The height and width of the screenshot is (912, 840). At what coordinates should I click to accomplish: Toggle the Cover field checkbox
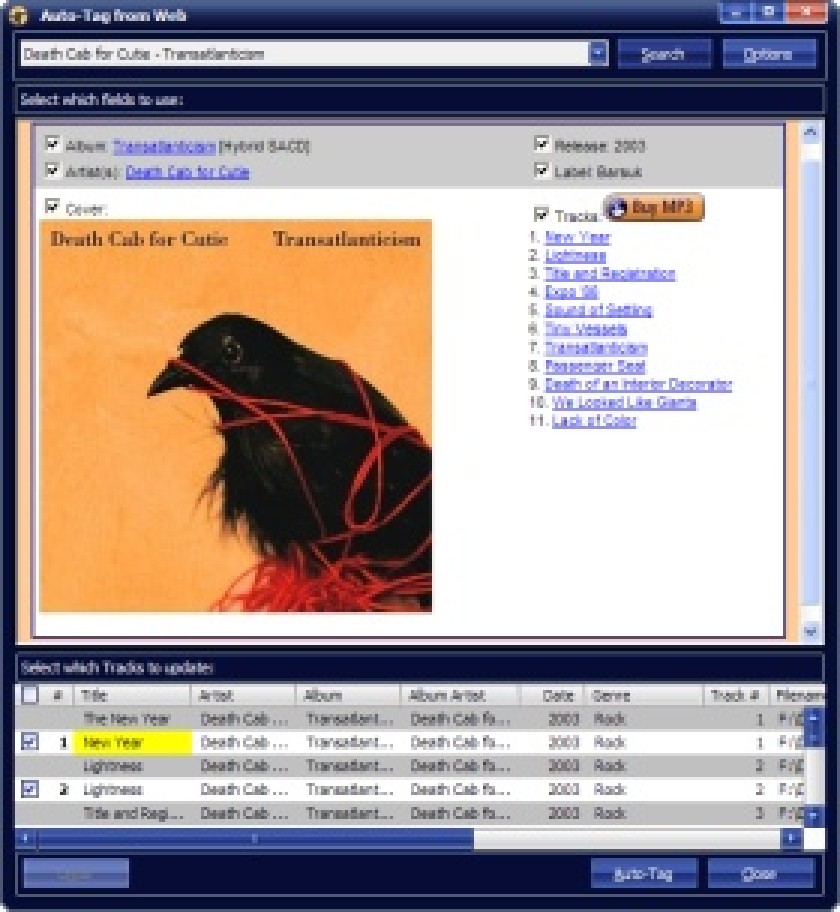(x=53, y=206)
